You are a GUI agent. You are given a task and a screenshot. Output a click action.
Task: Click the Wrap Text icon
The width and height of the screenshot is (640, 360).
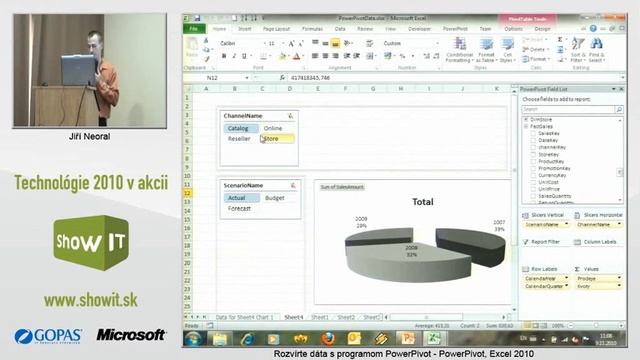(369, 43)
